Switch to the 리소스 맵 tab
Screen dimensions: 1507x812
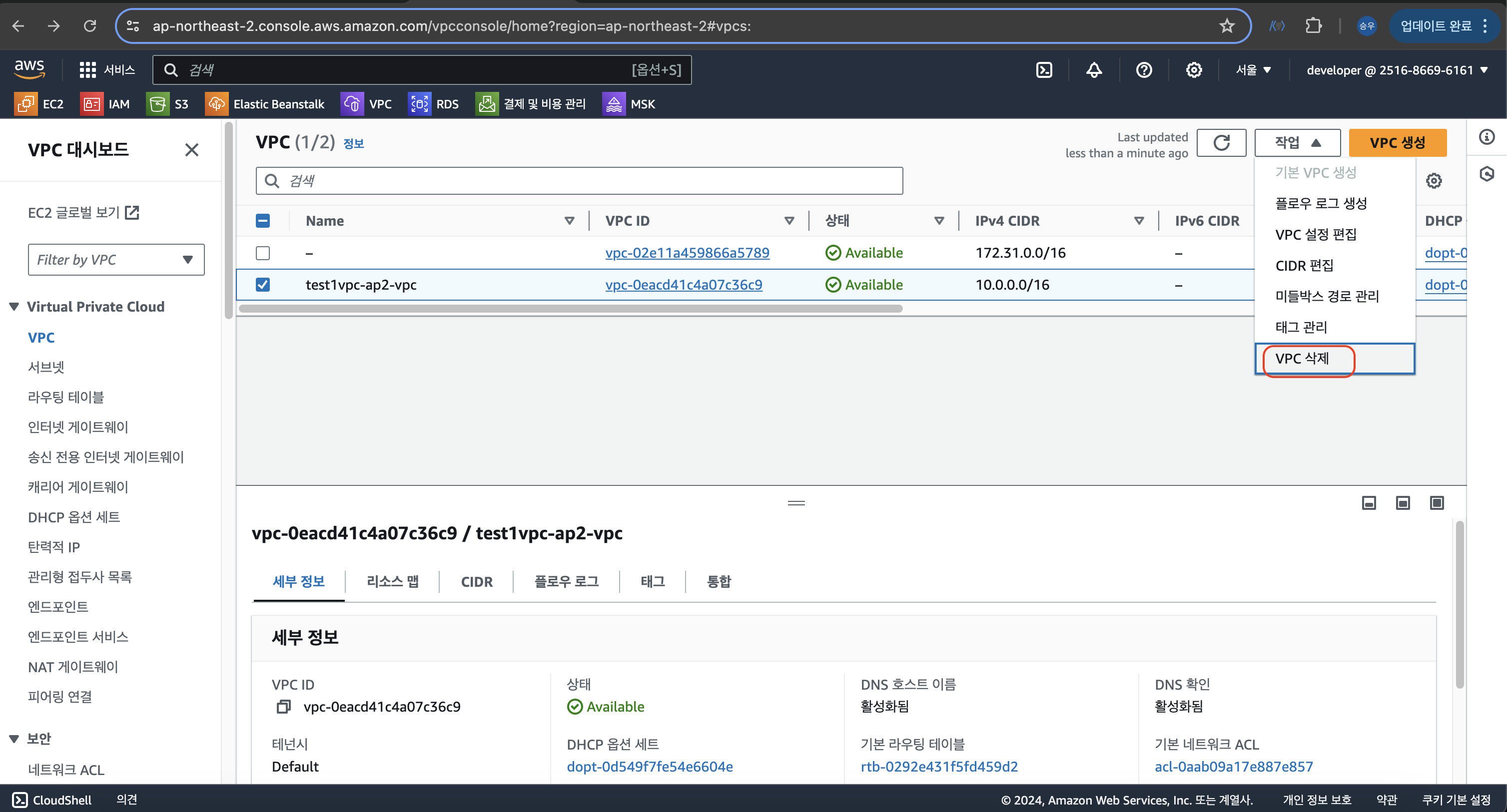pyautogui.click(x=392, y=582)
